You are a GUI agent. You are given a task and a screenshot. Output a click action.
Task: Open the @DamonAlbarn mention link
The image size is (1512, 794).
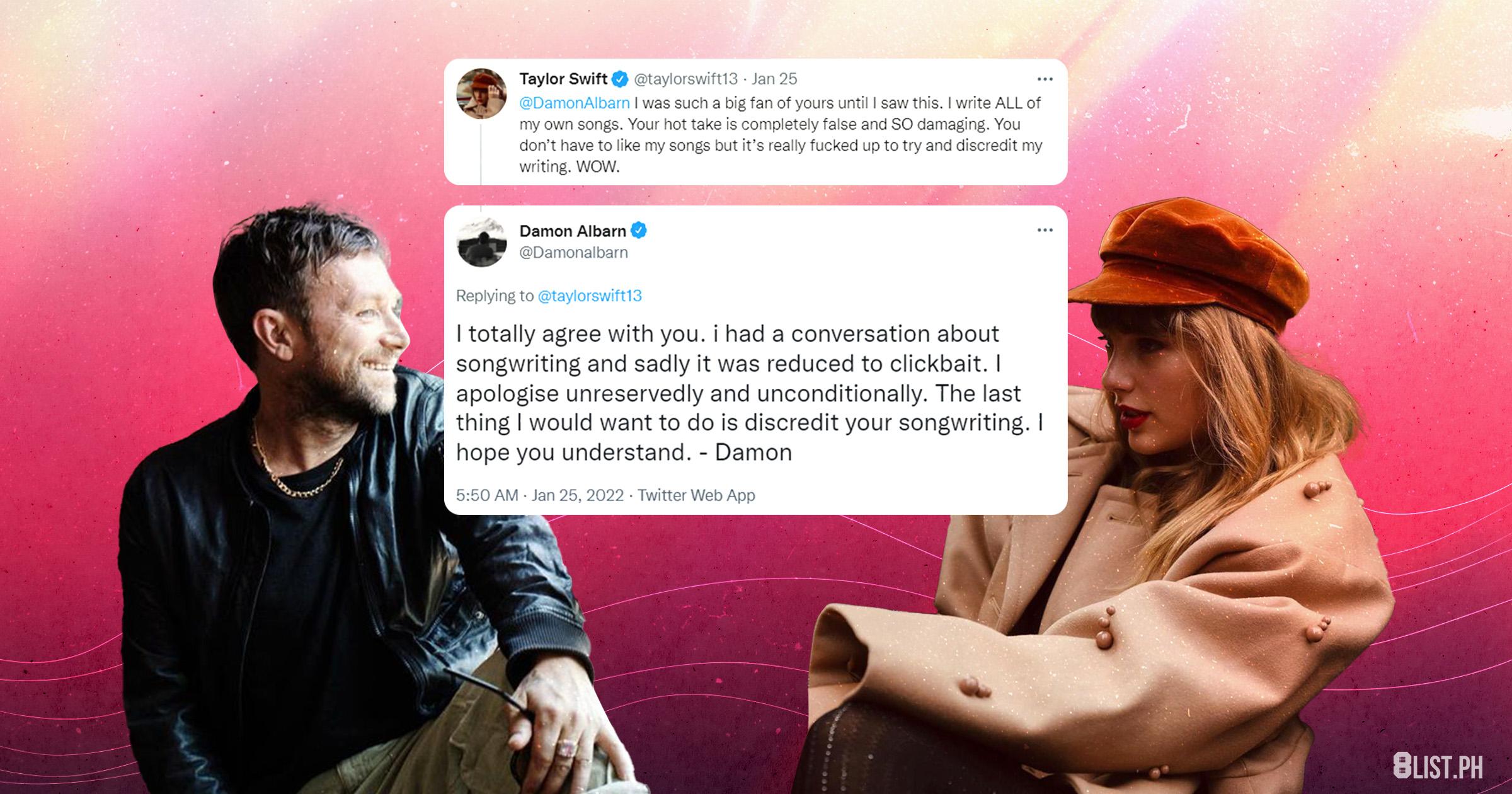pos(575,103)
